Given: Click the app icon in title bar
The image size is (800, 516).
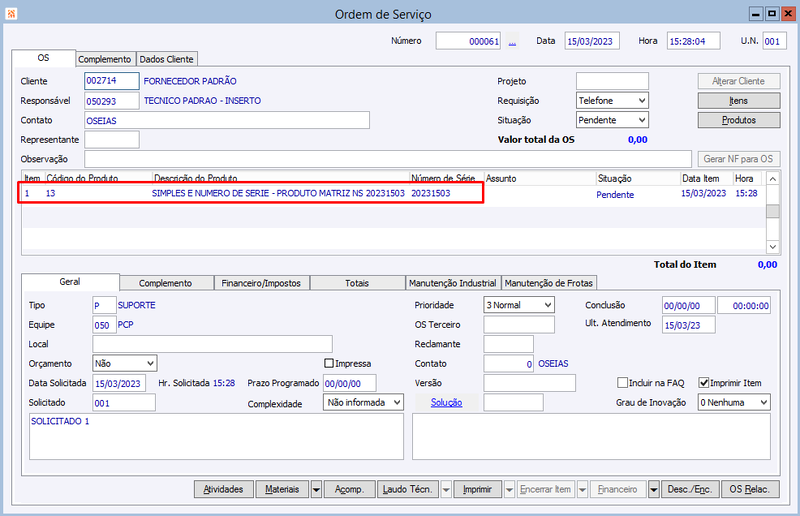Looking at the screenshot, I should tap(11, 14).
